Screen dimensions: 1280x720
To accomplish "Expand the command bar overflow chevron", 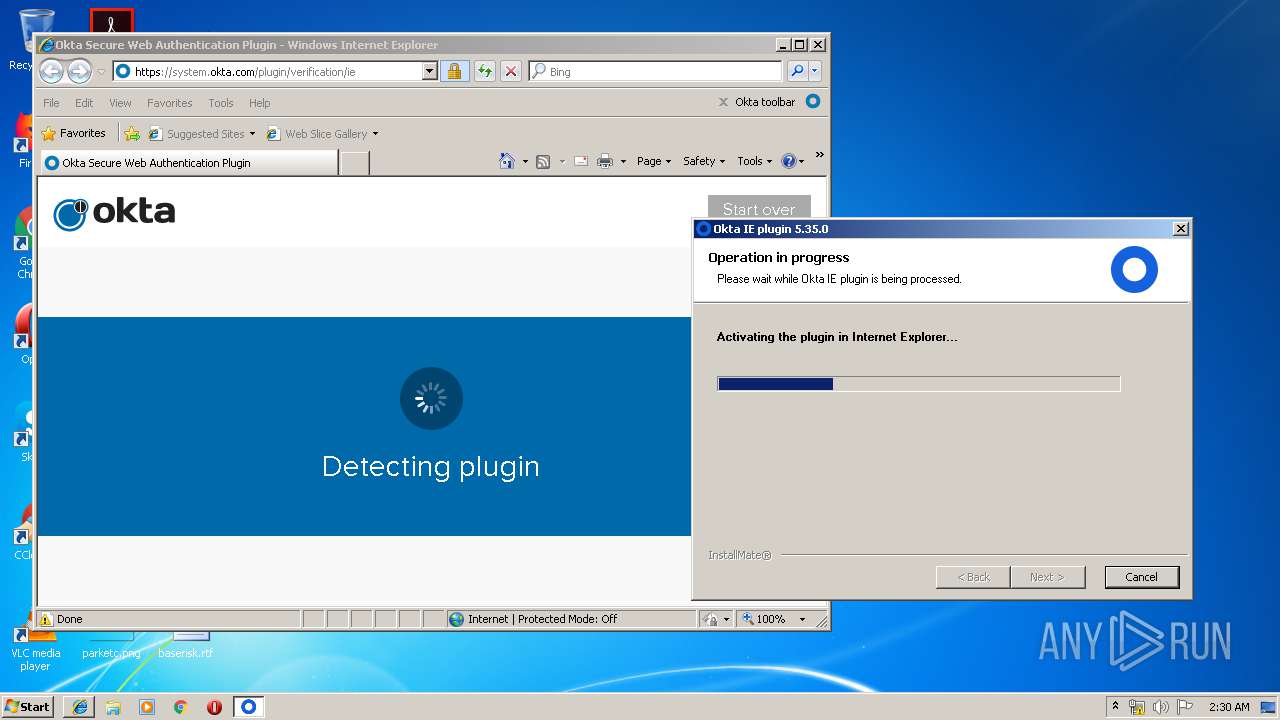I will pos(820,155).
